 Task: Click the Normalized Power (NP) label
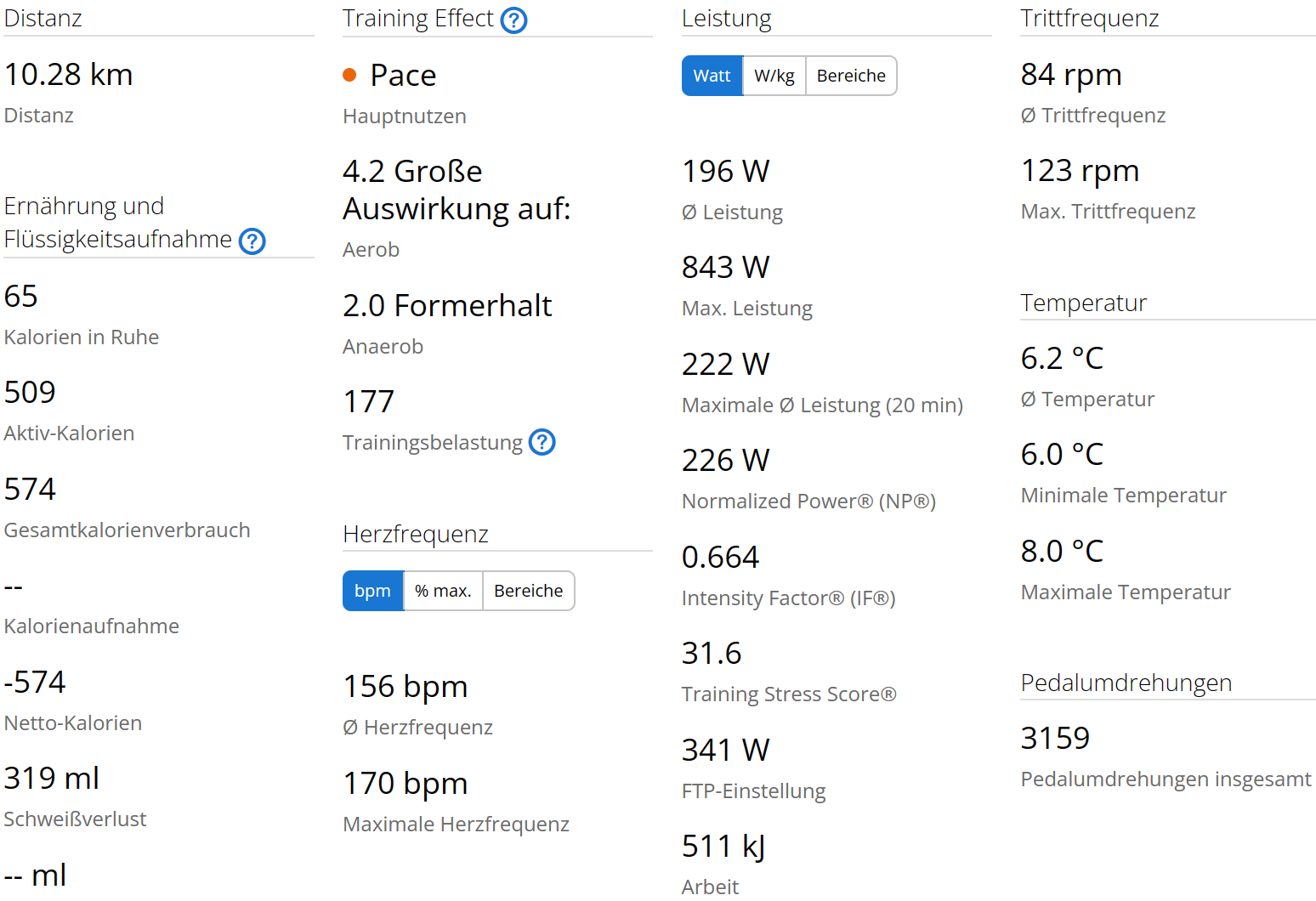(808, 501)
